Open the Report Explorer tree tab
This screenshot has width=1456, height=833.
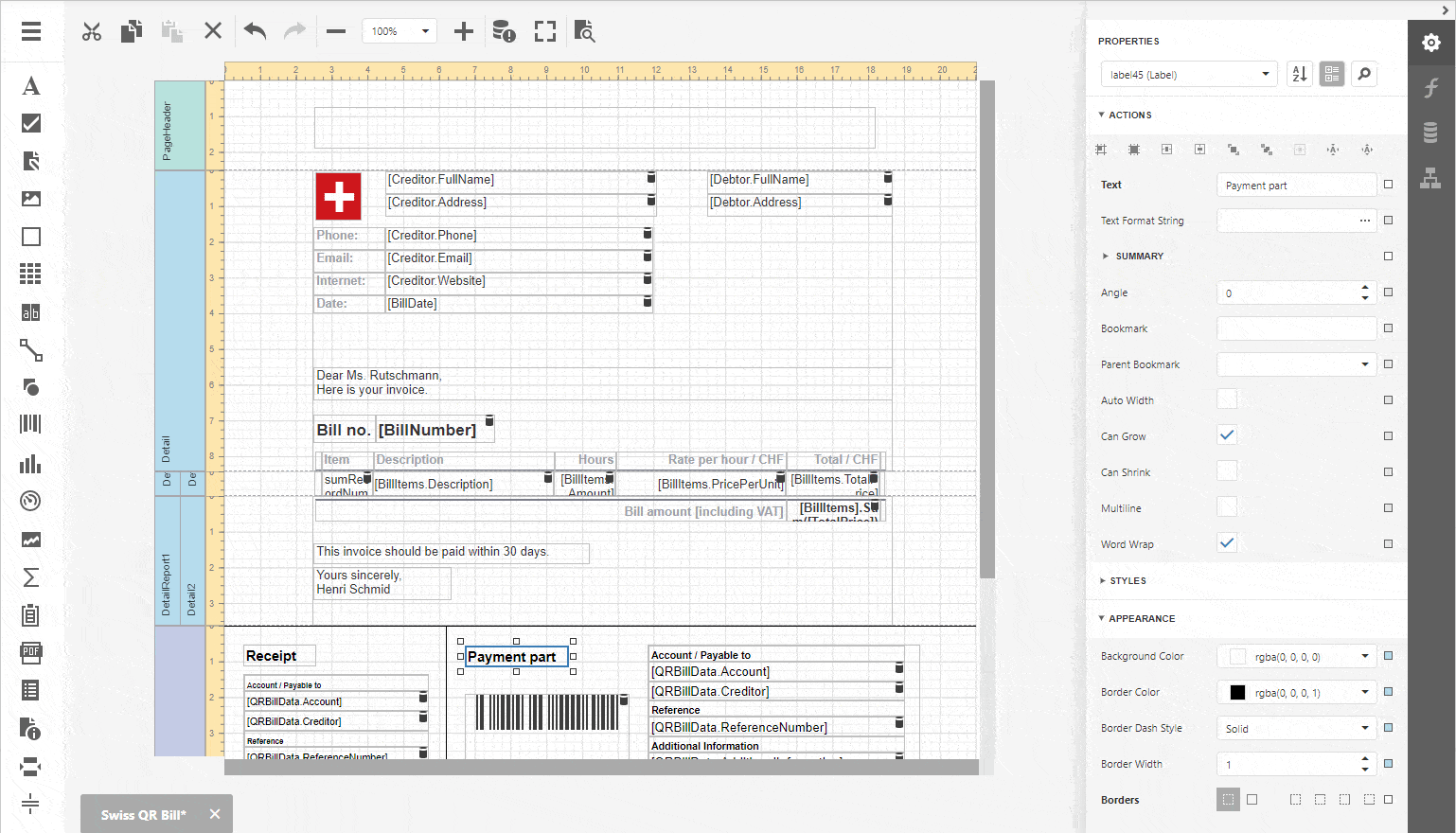(x=1431, y=177)
